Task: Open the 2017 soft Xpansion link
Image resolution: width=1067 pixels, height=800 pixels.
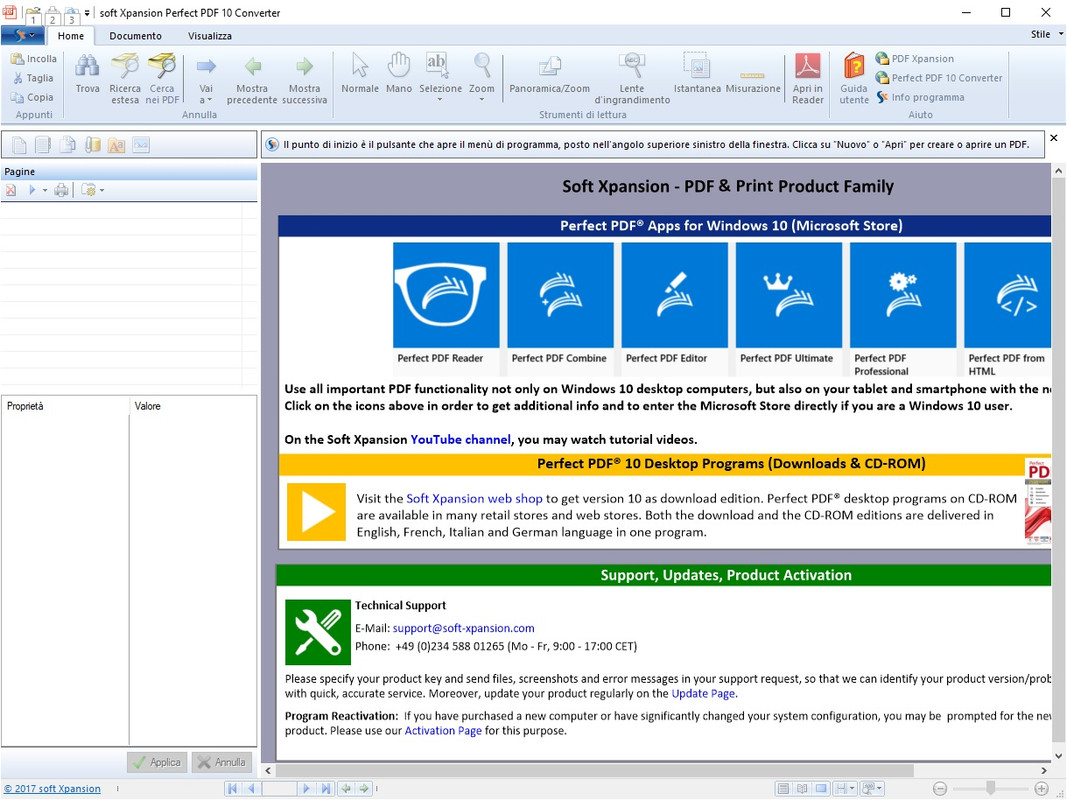Action: tap(52, 789)
